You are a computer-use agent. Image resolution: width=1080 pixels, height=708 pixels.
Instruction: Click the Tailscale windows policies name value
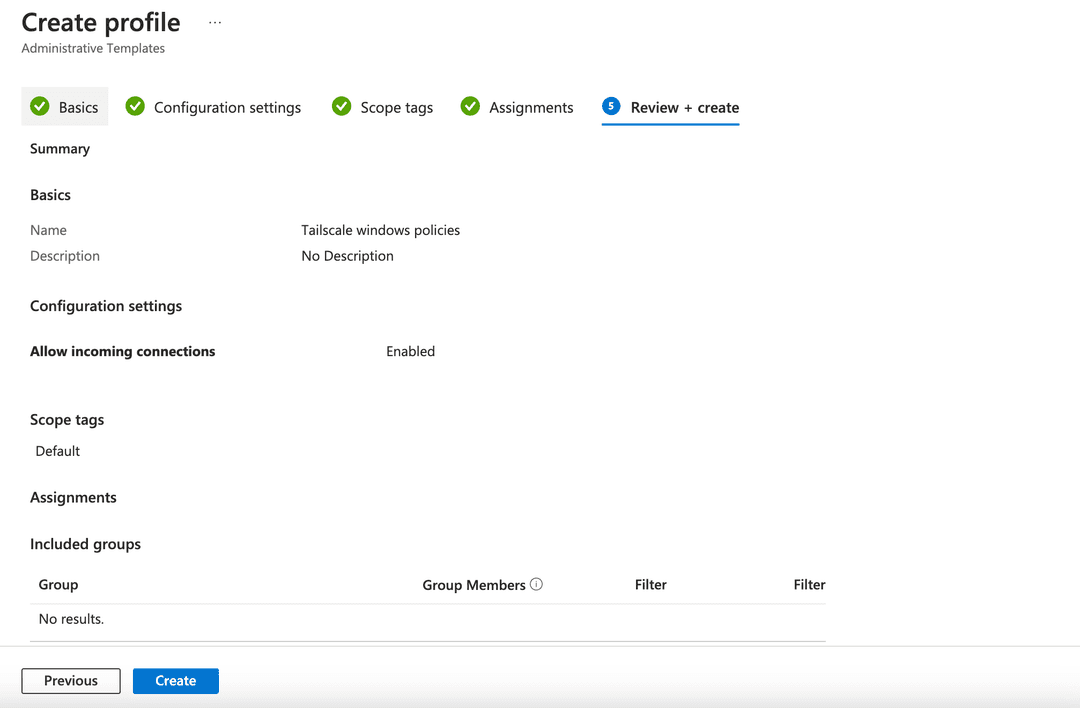tap(381, 229)
